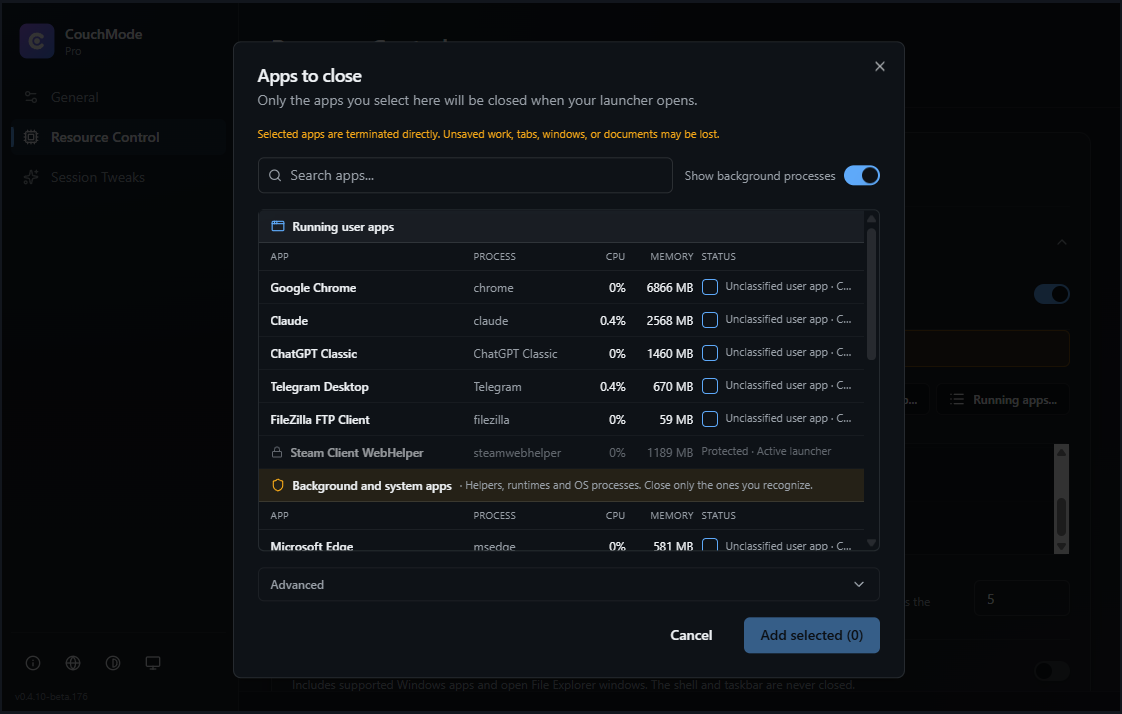Expand the Advanced section

coord(568,585)
